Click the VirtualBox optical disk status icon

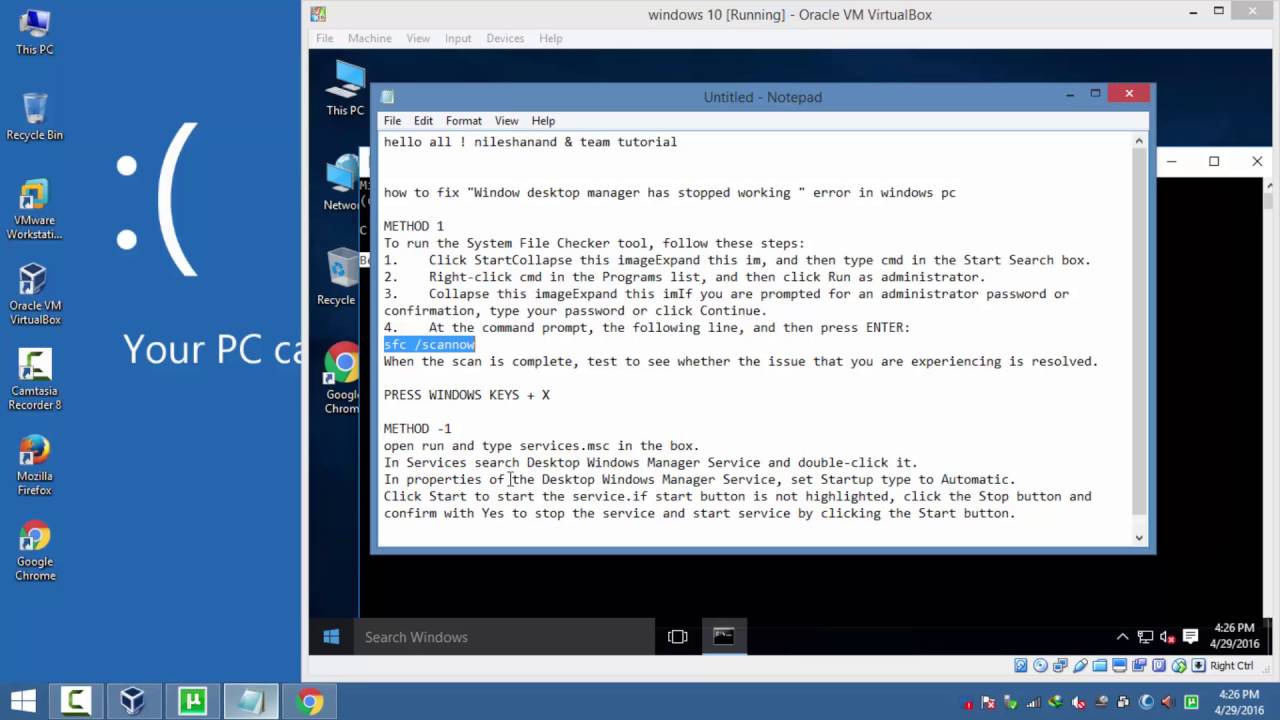[1041, 665]
